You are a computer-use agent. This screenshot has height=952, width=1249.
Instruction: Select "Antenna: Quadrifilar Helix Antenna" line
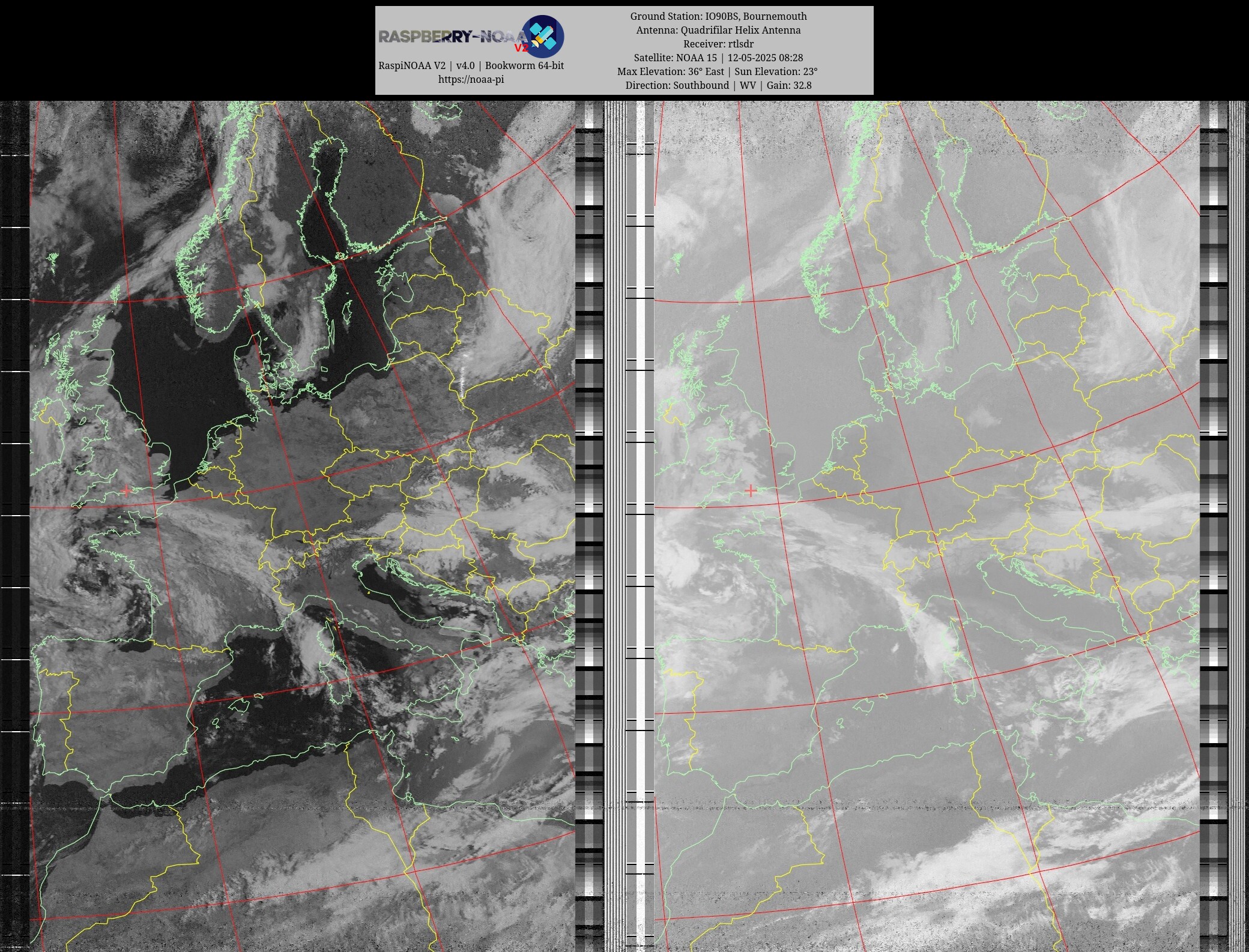(718, 30)
